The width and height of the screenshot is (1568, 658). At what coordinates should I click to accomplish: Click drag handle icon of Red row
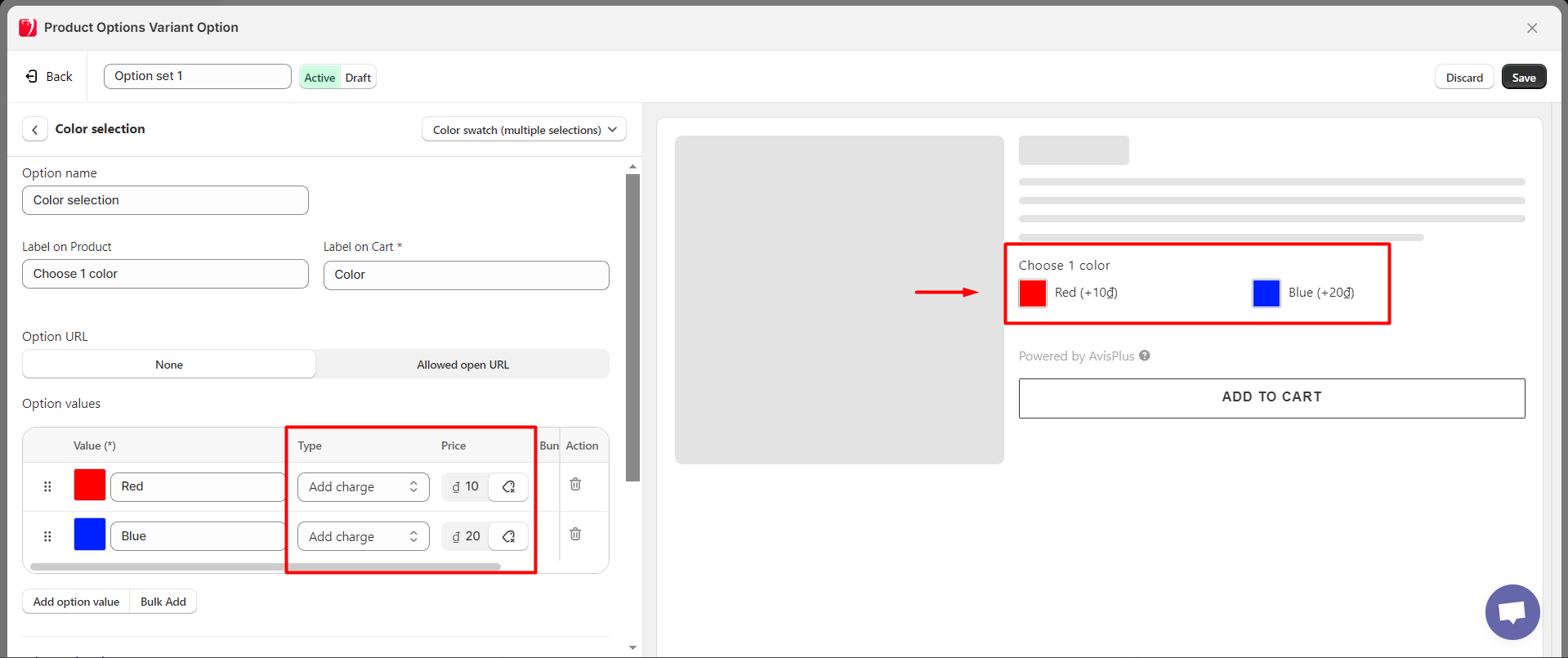point(47,486)
